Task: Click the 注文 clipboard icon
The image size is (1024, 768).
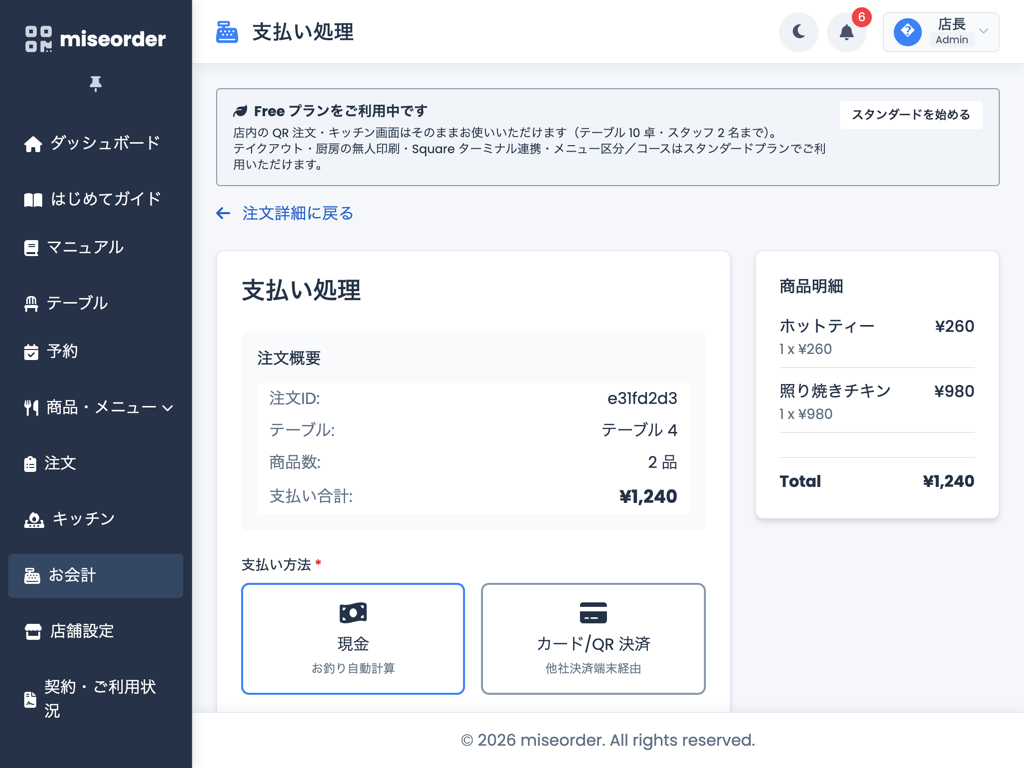Action: [x=30, y=464]
